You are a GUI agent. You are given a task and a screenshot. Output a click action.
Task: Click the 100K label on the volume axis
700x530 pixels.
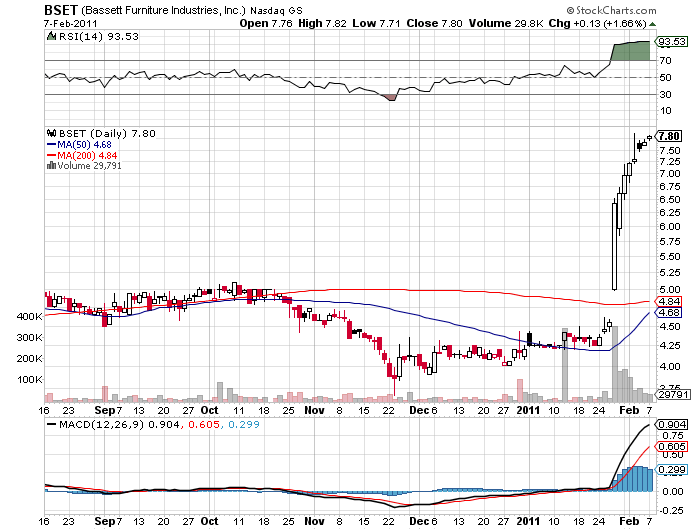coord(29,380)
